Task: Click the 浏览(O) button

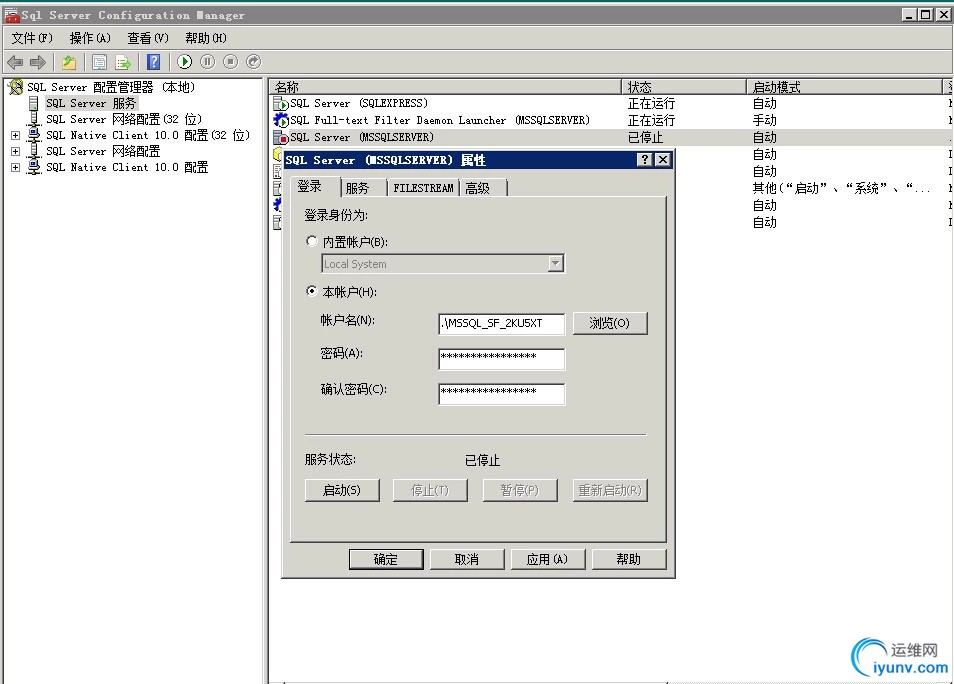Action: point(610,323)
